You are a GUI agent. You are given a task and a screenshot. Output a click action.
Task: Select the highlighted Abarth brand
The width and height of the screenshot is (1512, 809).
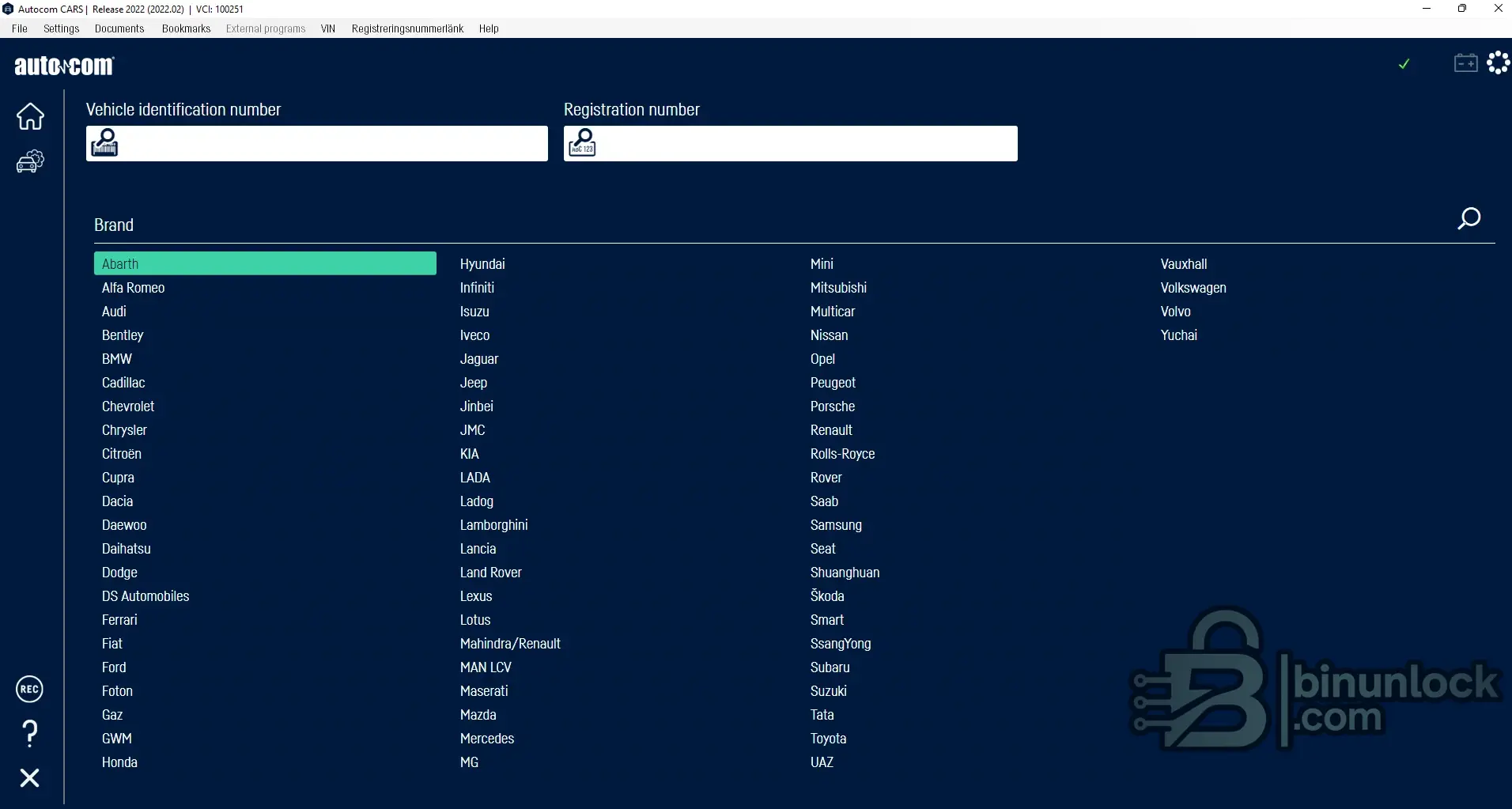(265, 264)
